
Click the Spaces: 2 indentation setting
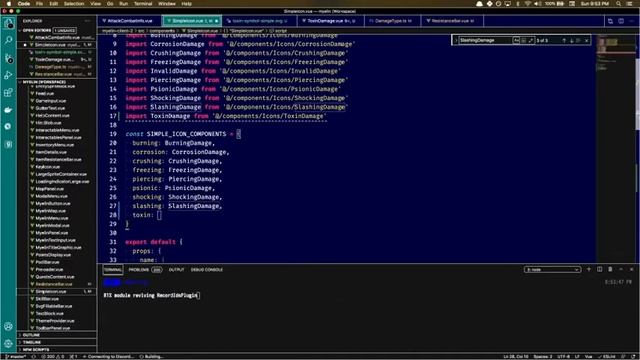pos(542,357)
